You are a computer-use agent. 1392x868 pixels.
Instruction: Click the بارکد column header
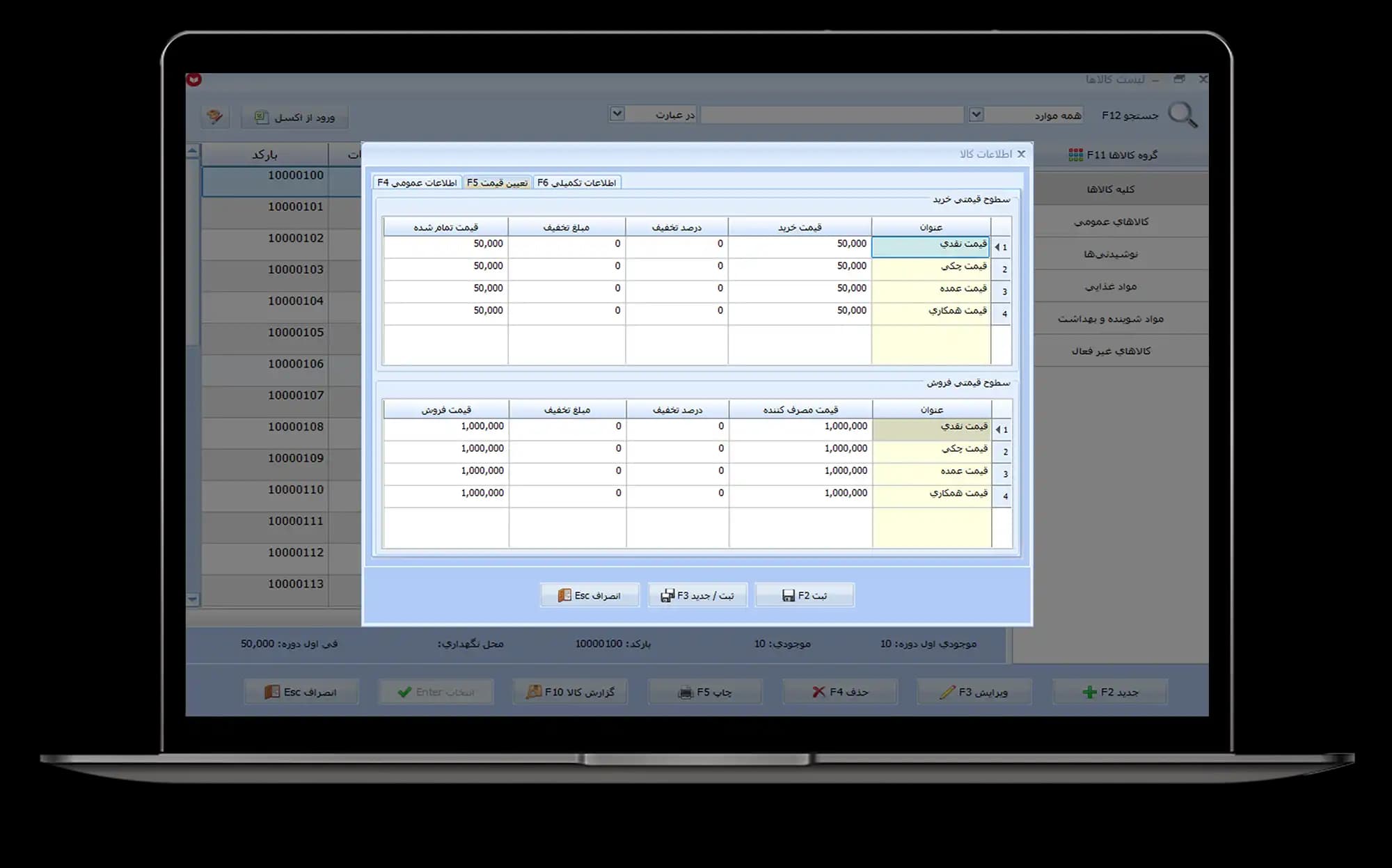[x=264, y=155]
